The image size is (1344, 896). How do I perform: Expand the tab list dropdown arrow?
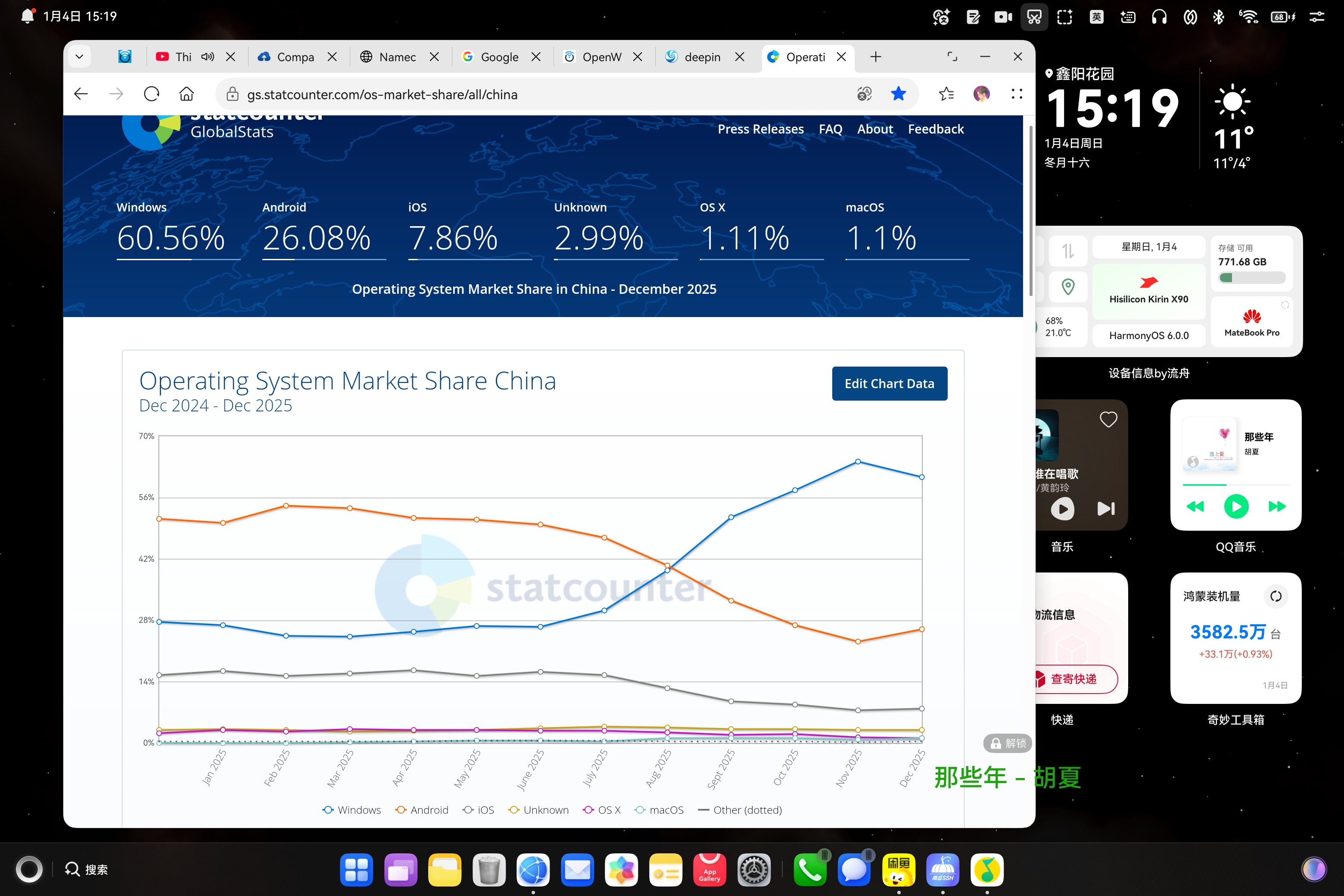(x=79, y=56)
